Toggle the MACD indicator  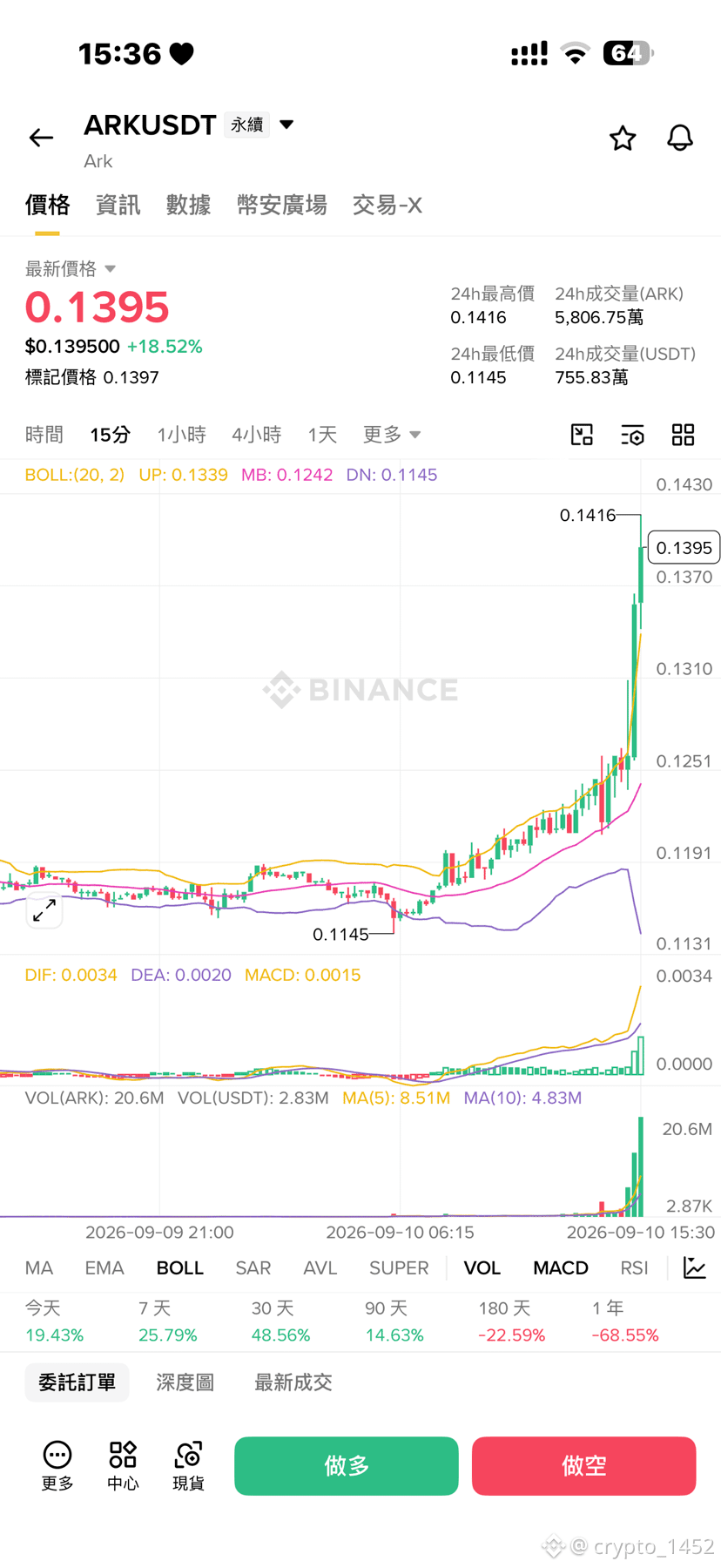(x=561, y=1268)
